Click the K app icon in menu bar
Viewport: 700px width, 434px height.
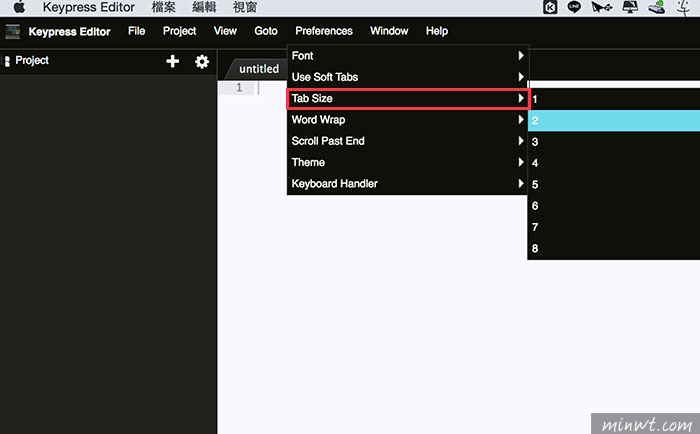click(550, 7)
